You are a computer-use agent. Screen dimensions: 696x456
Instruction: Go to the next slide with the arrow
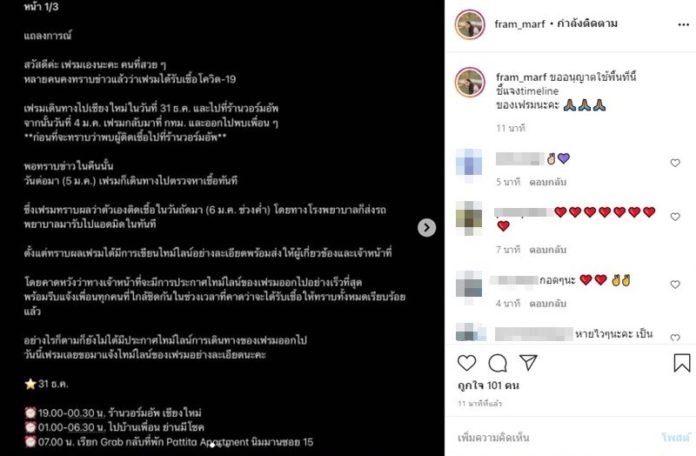point(427,227)
